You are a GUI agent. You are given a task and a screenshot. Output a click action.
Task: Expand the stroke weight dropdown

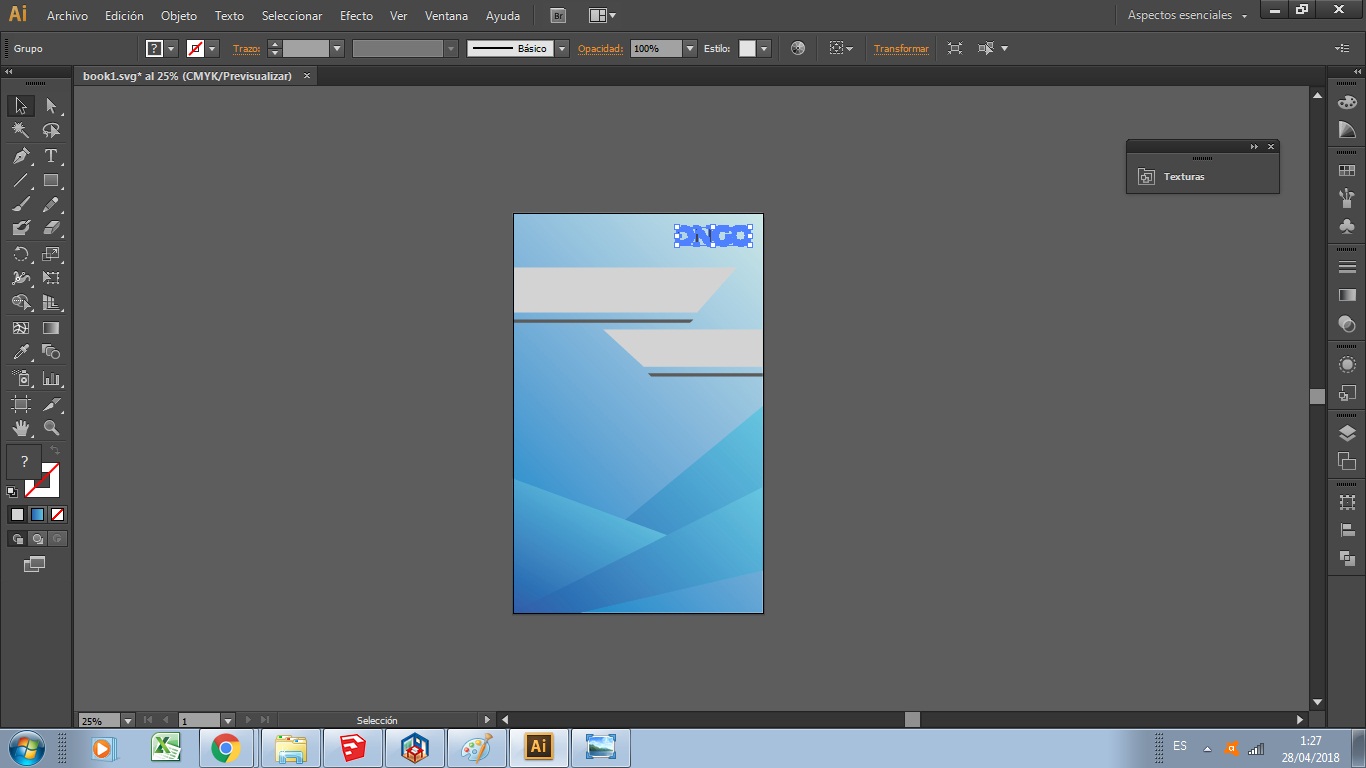337,48
